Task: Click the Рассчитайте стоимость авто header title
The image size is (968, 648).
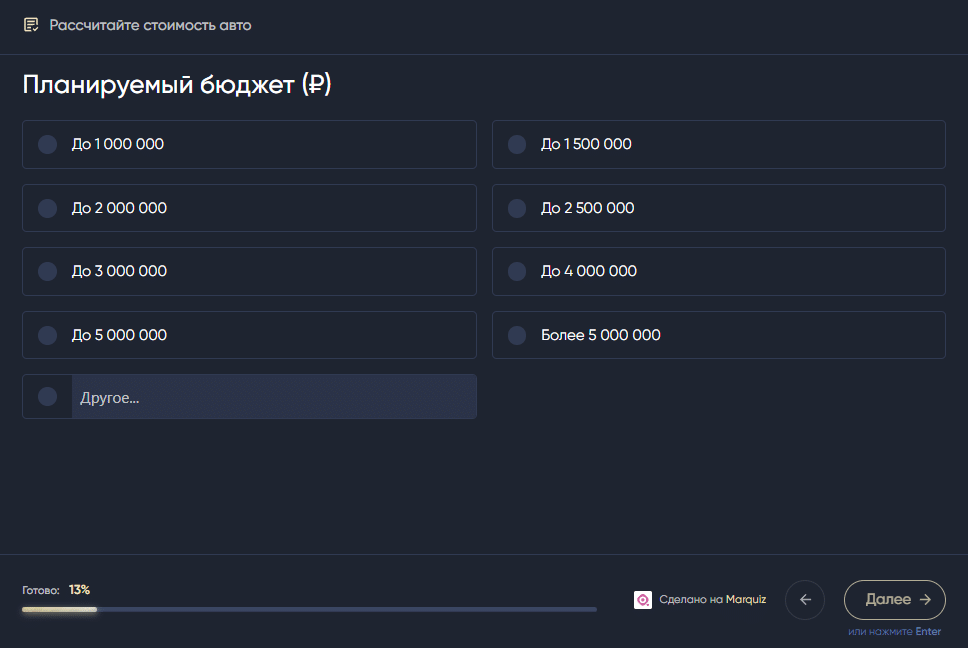Action: pyautogui.click(x=150, y=25)
